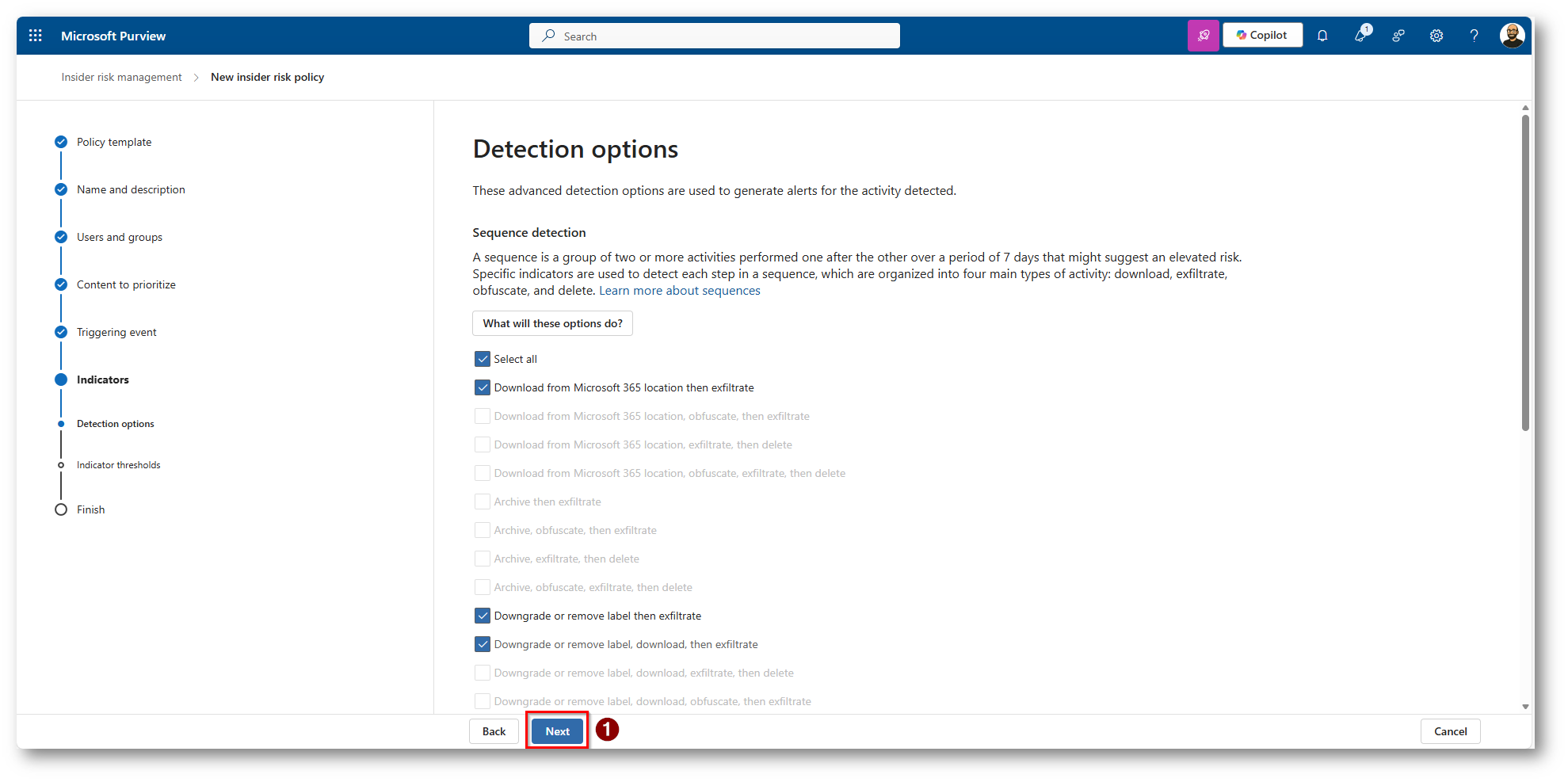Click the pink Purview trial icon

coord(1203,36)
